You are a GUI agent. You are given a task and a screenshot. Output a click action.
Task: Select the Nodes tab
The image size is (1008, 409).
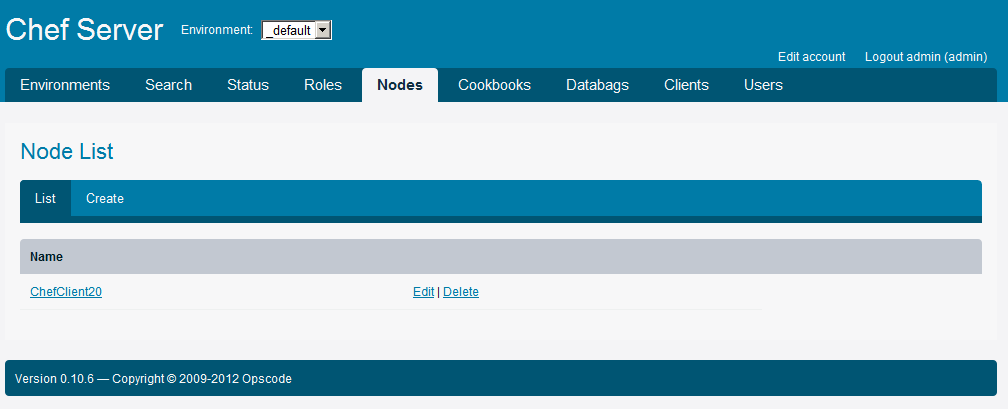pyautogui.click(x=400, y=85)
